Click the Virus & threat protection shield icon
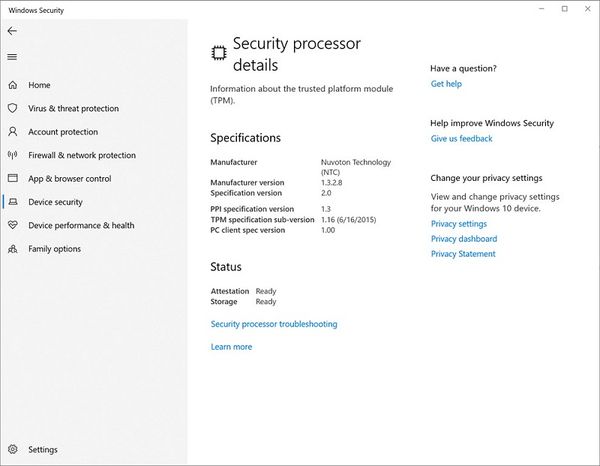This screenshot has height=466, width=600. click(x=12, y=108)
